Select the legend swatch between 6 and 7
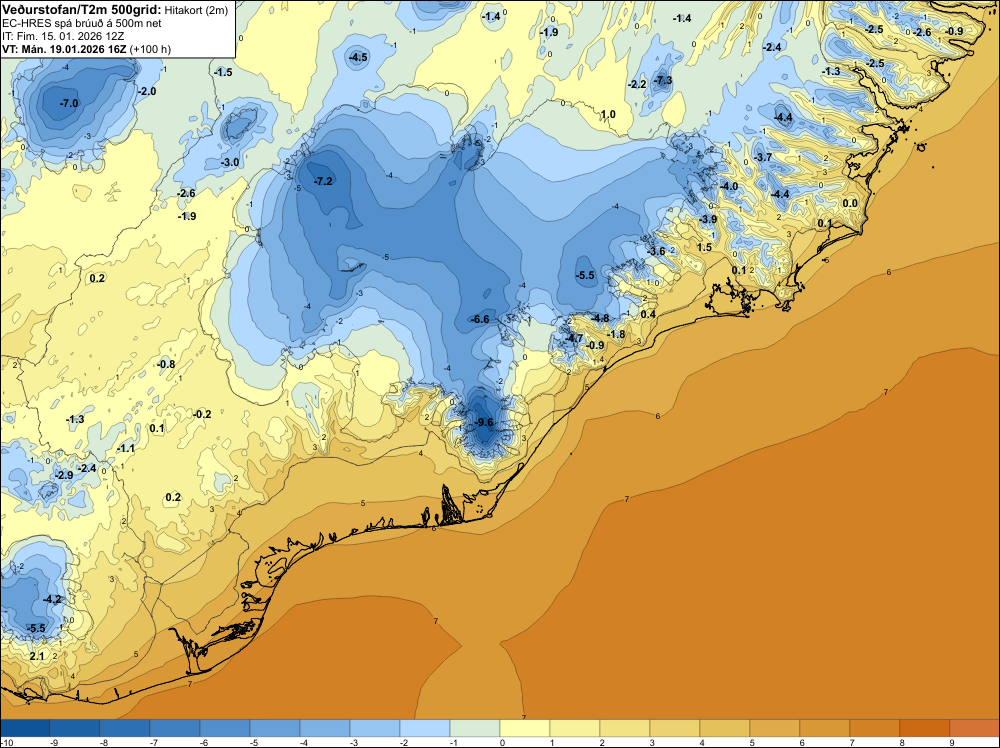The image size is (1000, 748). coord(825,728)
